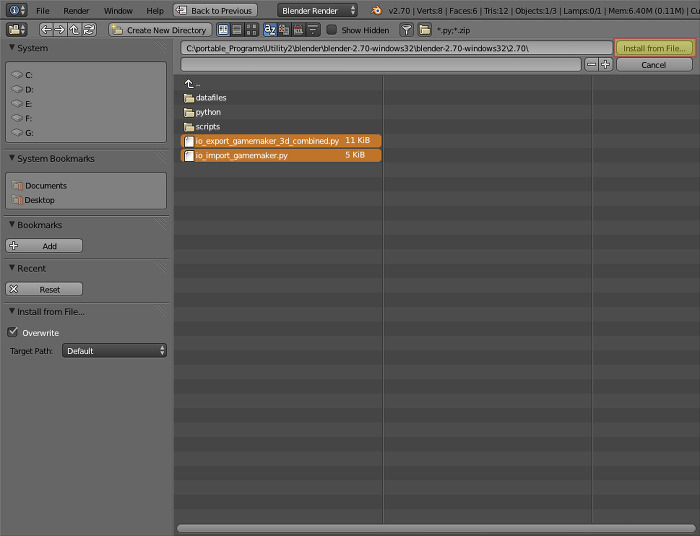This screenshot has width=700, height=536.
Task: Switch to thumbnail display mode
Action: pyautogui.click(x=252, y=30)
